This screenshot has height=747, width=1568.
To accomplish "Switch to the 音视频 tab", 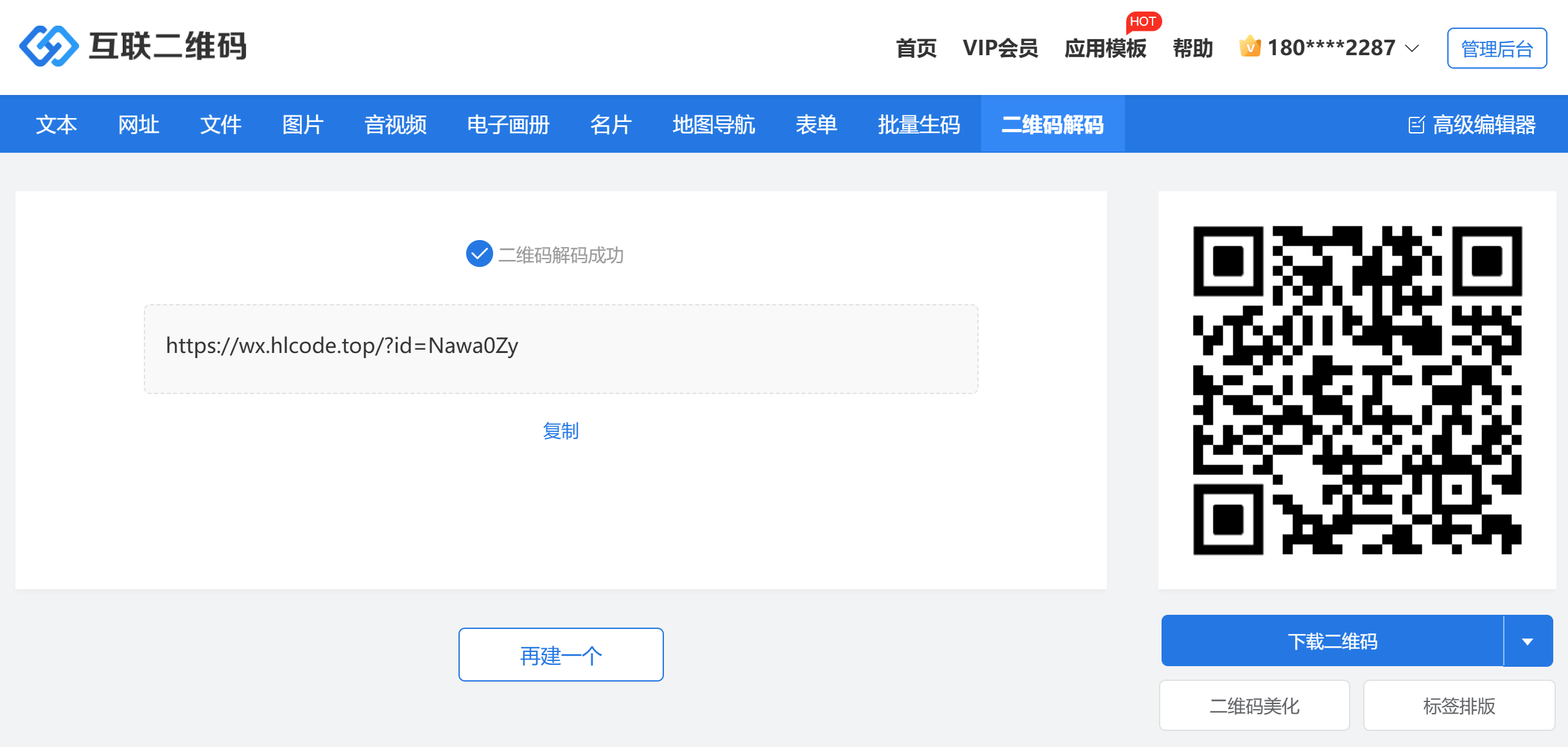I will tap(396, 125).
